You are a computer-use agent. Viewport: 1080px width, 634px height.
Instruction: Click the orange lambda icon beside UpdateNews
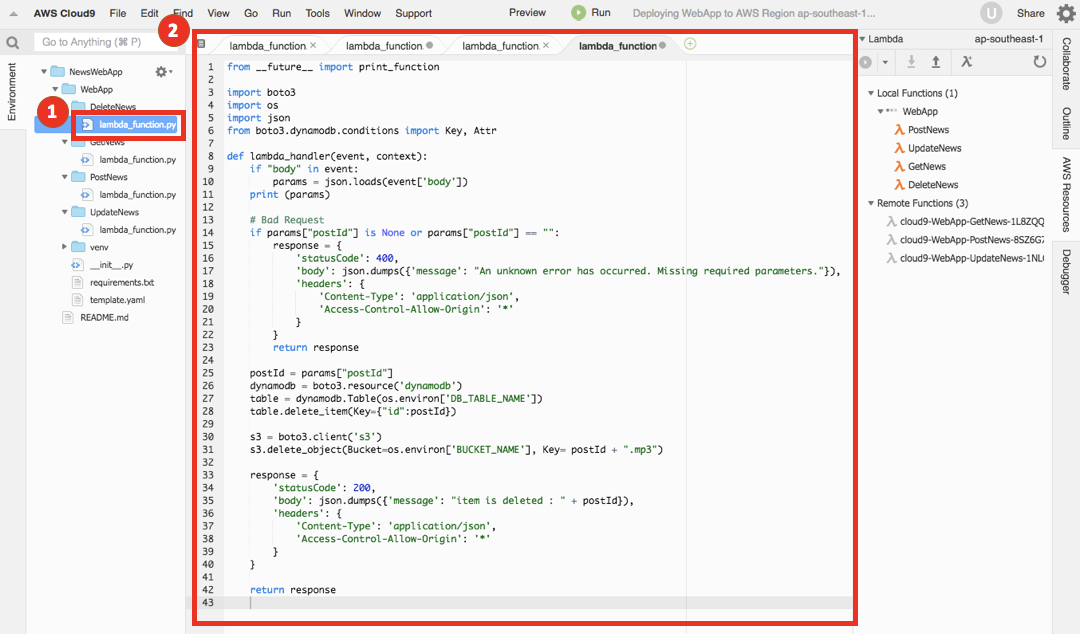900,148
